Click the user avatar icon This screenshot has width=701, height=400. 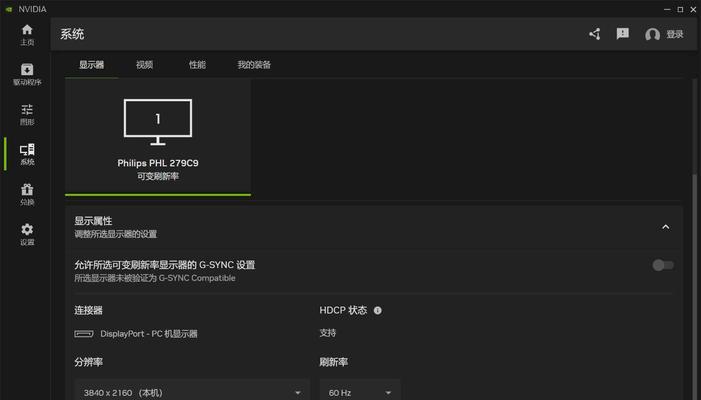pos(652,34)
